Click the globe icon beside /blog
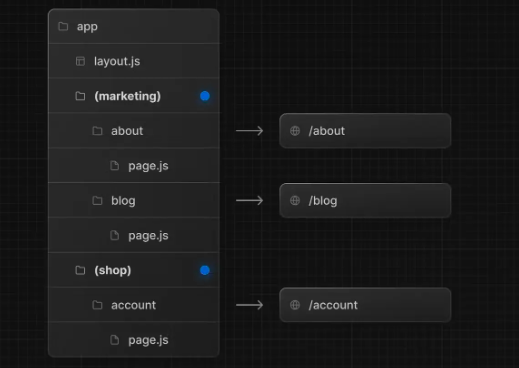519x368 pixels. coord(295,201)
